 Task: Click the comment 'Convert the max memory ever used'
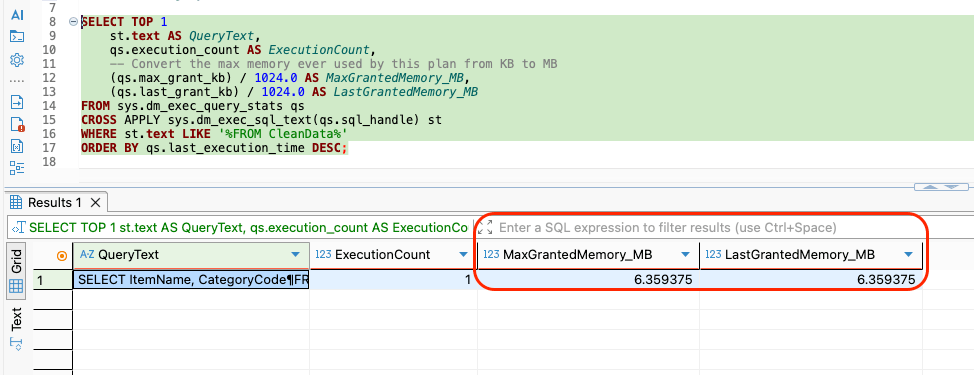point(334,64)
